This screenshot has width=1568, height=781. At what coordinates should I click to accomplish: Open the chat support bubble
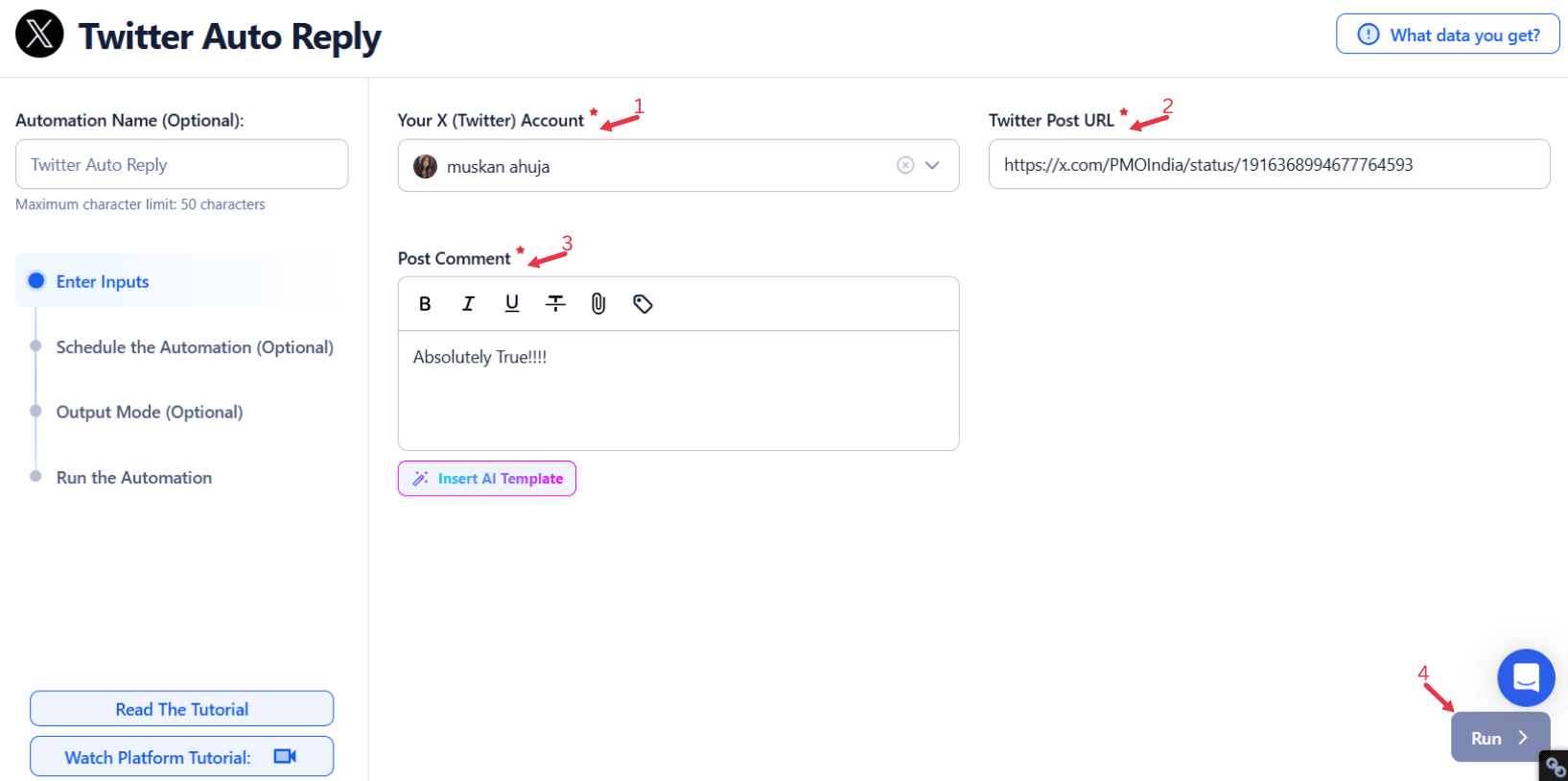(1525, 677)
